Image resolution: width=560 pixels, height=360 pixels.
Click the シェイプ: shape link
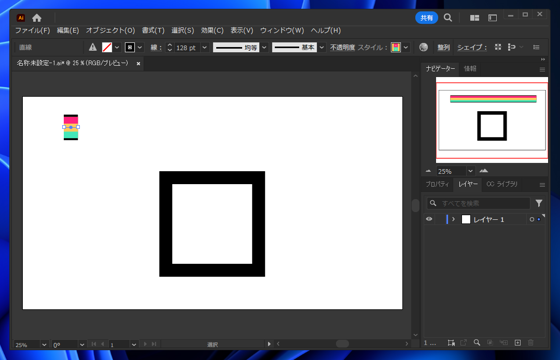pyautogui.click(x=472, y=47)
